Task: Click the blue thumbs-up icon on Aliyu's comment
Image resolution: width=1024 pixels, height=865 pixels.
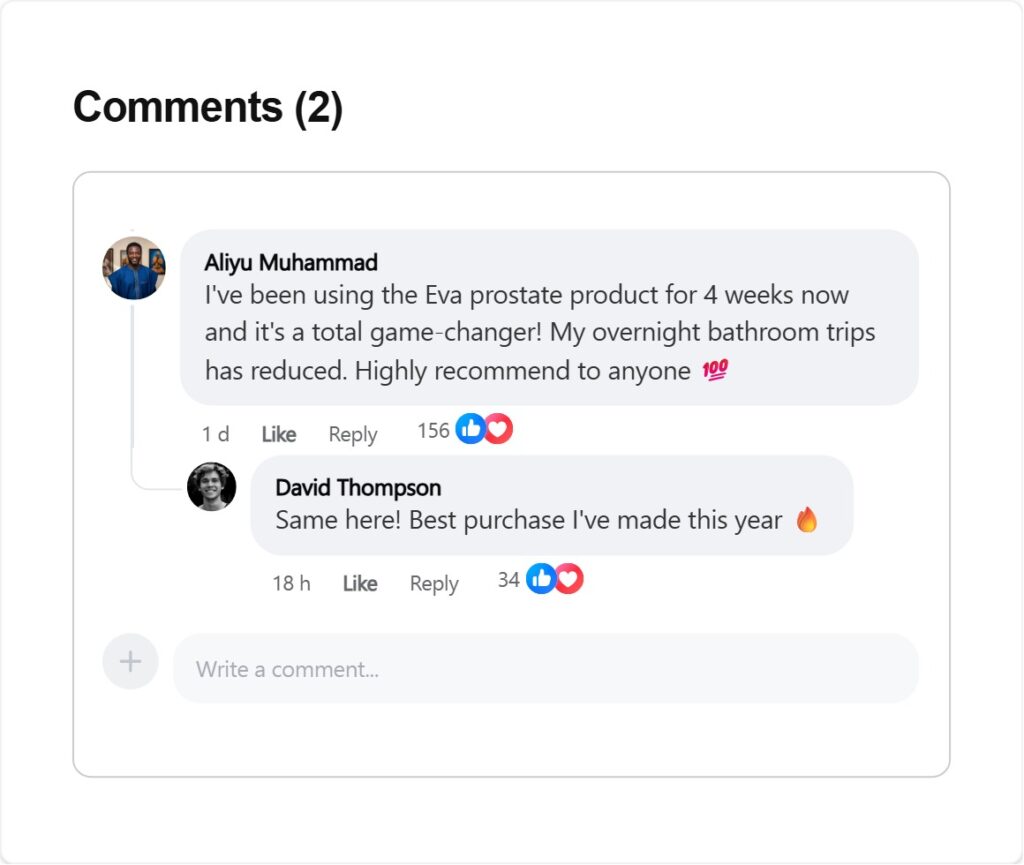Action: (x=470, y=430)
